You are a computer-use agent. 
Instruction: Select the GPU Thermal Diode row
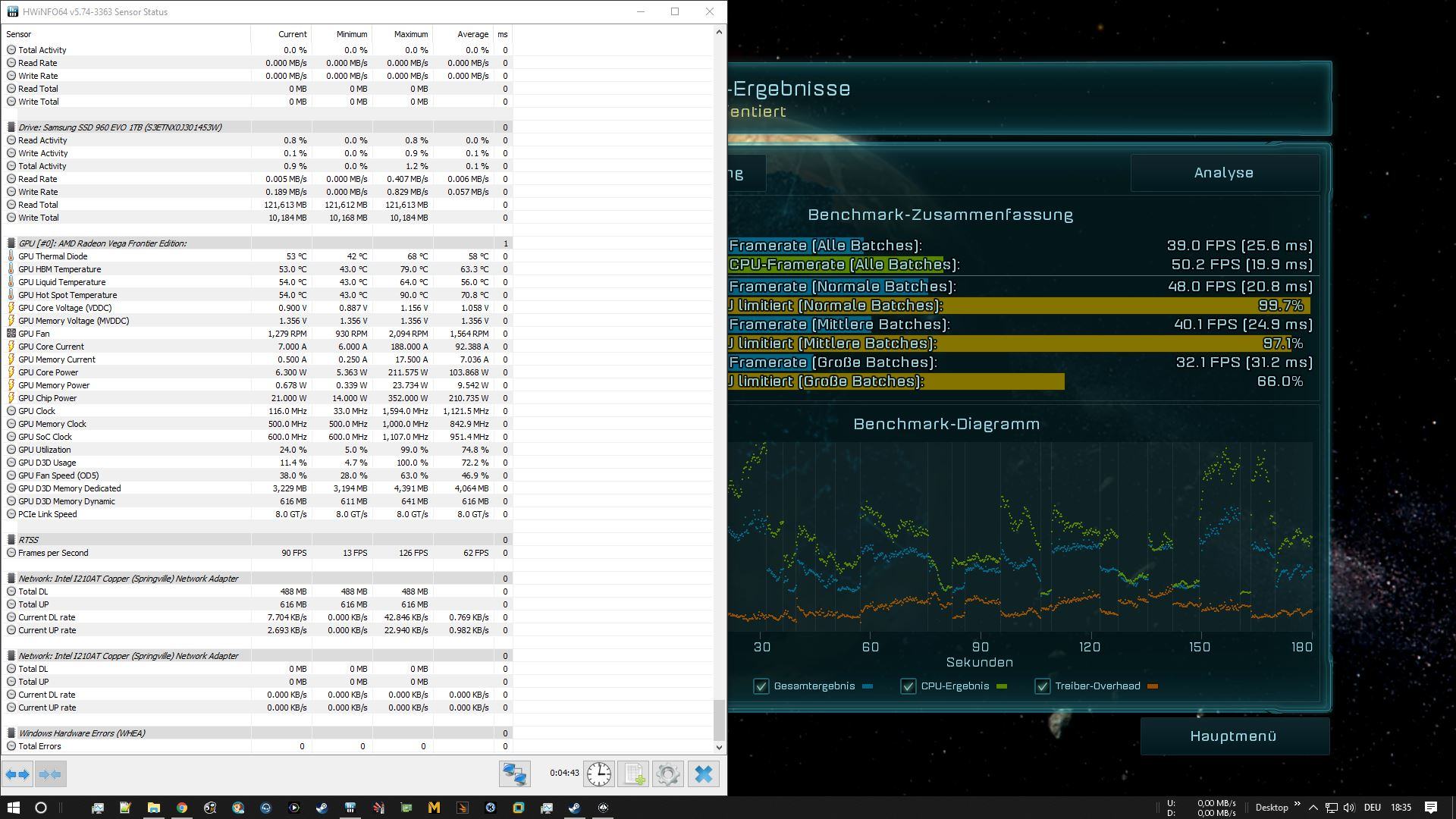tap(258, 256)
